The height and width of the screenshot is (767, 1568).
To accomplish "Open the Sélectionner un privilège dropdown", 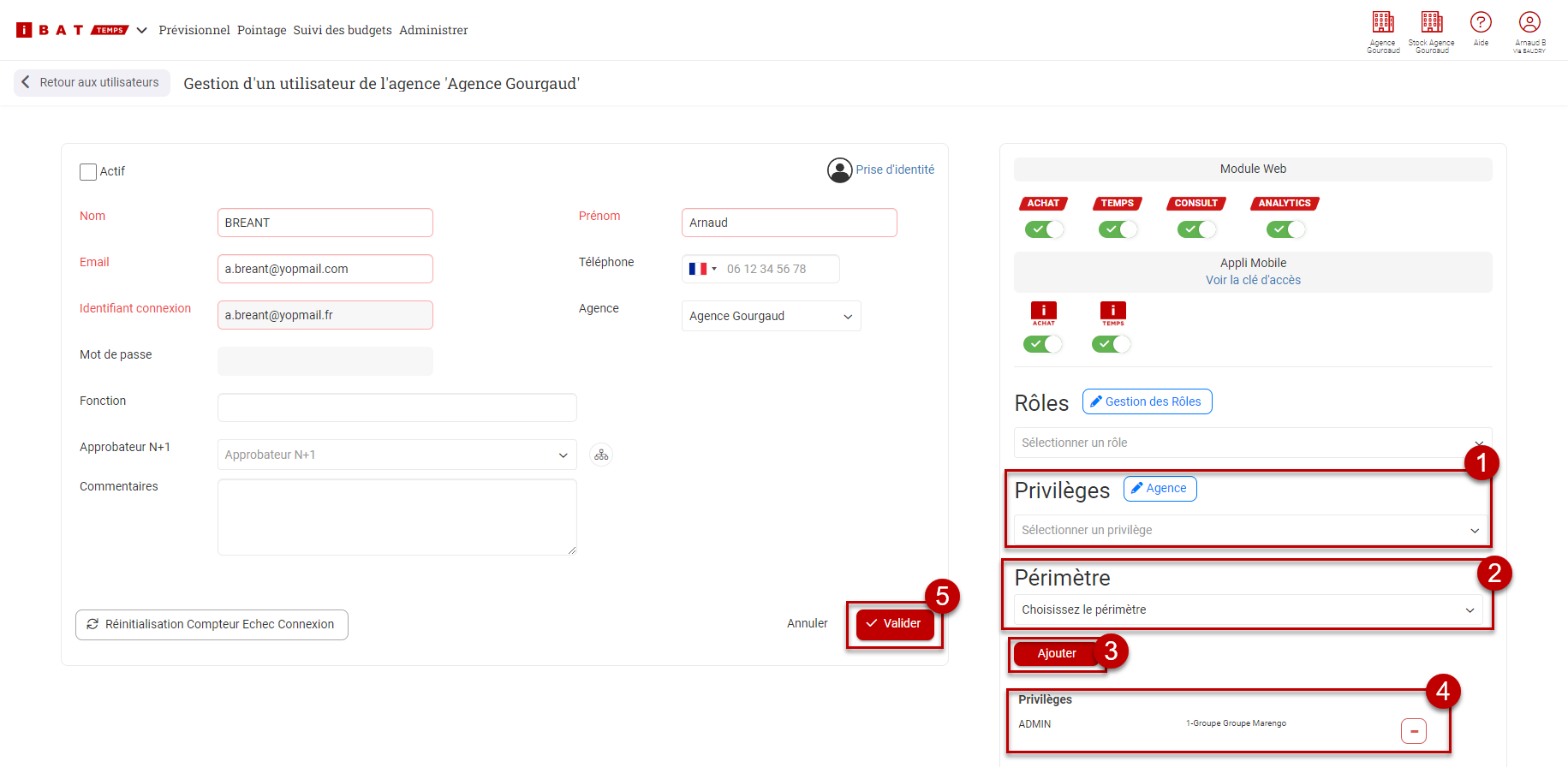I will 1249,530.
